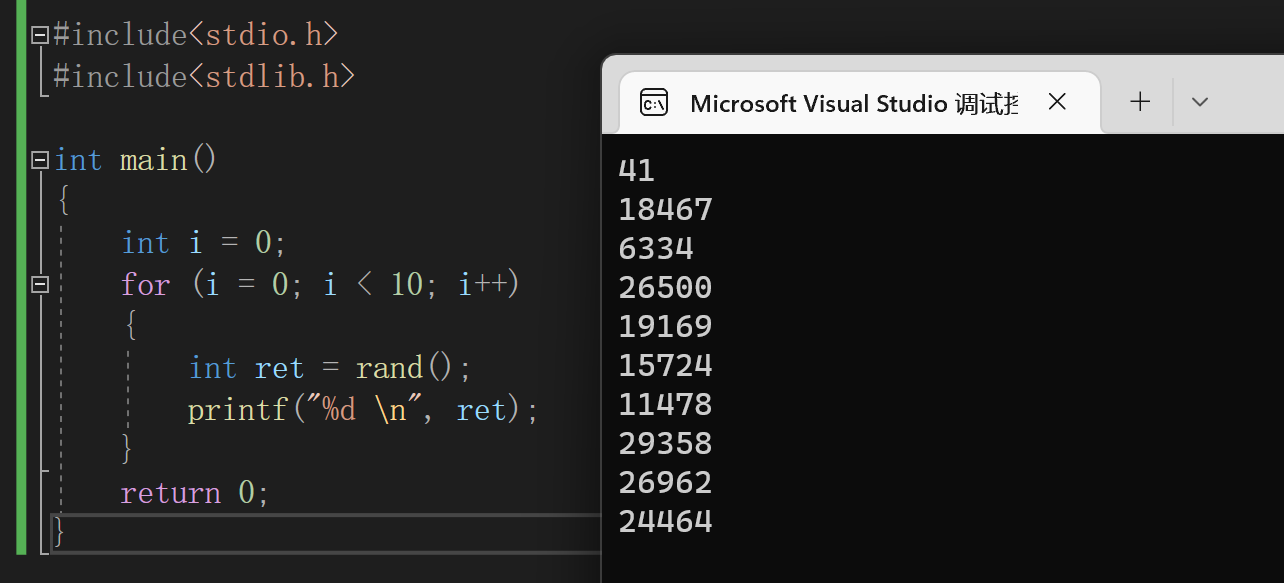Collapse the #include block fold marker
The image size is (1284, 583).
coord(40,35)
